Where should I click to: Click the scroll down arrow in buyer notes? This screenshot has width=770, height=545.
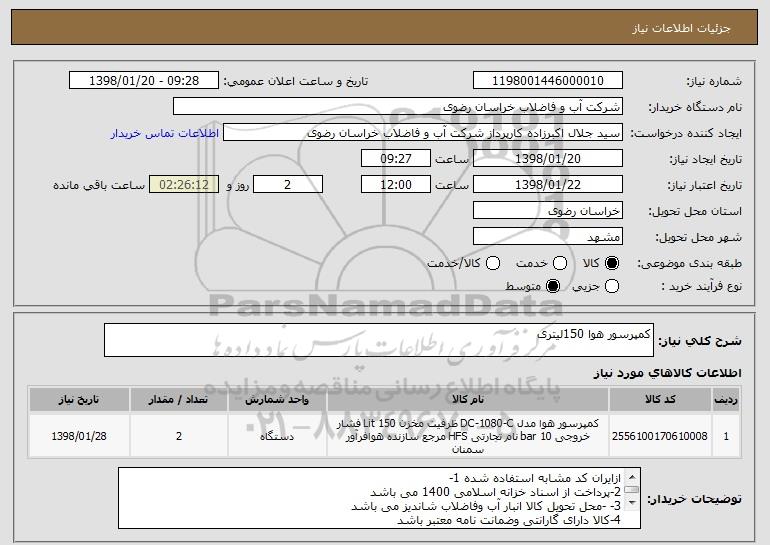[x=632, y=502]
